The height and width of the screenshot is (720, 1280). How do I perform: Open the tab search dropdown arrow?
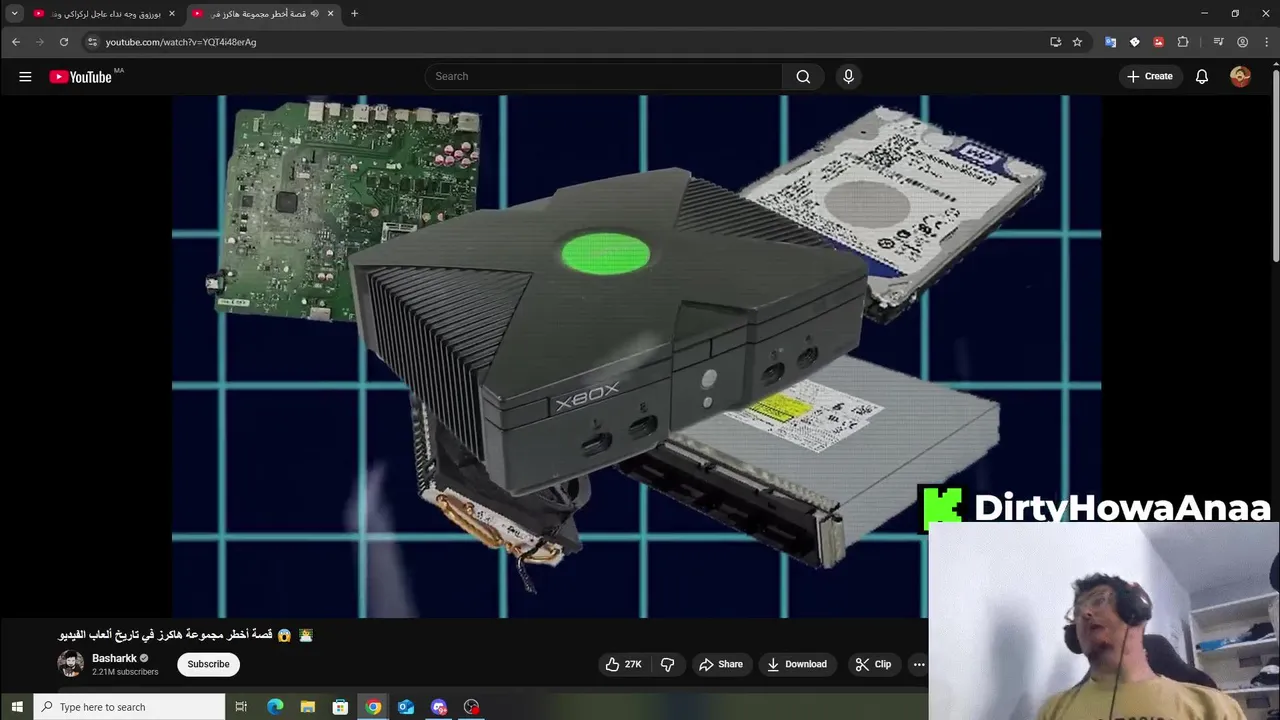tap(14, 13)
